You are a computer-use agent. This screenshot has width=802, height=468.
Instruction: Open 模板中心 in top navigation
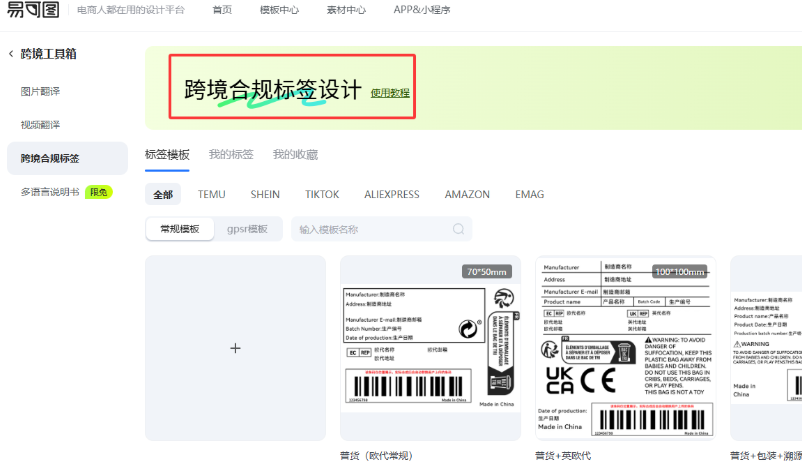(x=279, y=10)
